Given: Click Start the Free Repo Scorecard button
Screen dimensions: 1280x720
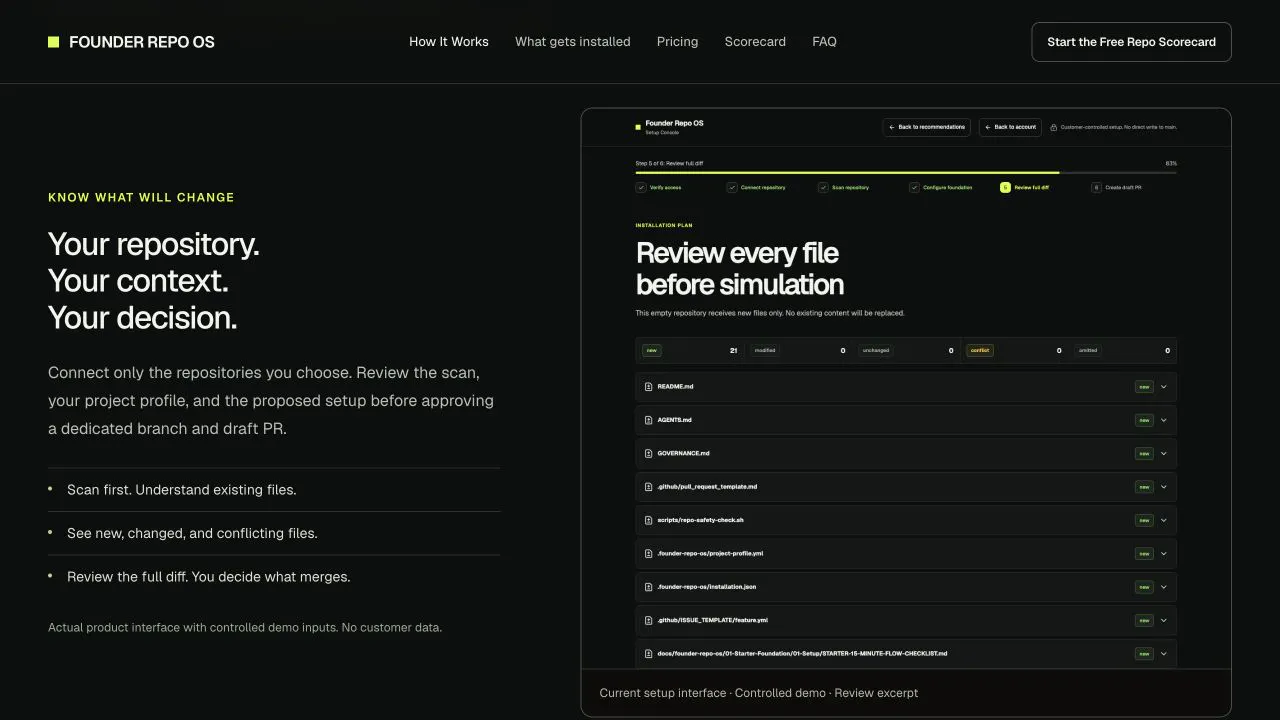Looking at the screenshot, I should (x=1131, y=42).
